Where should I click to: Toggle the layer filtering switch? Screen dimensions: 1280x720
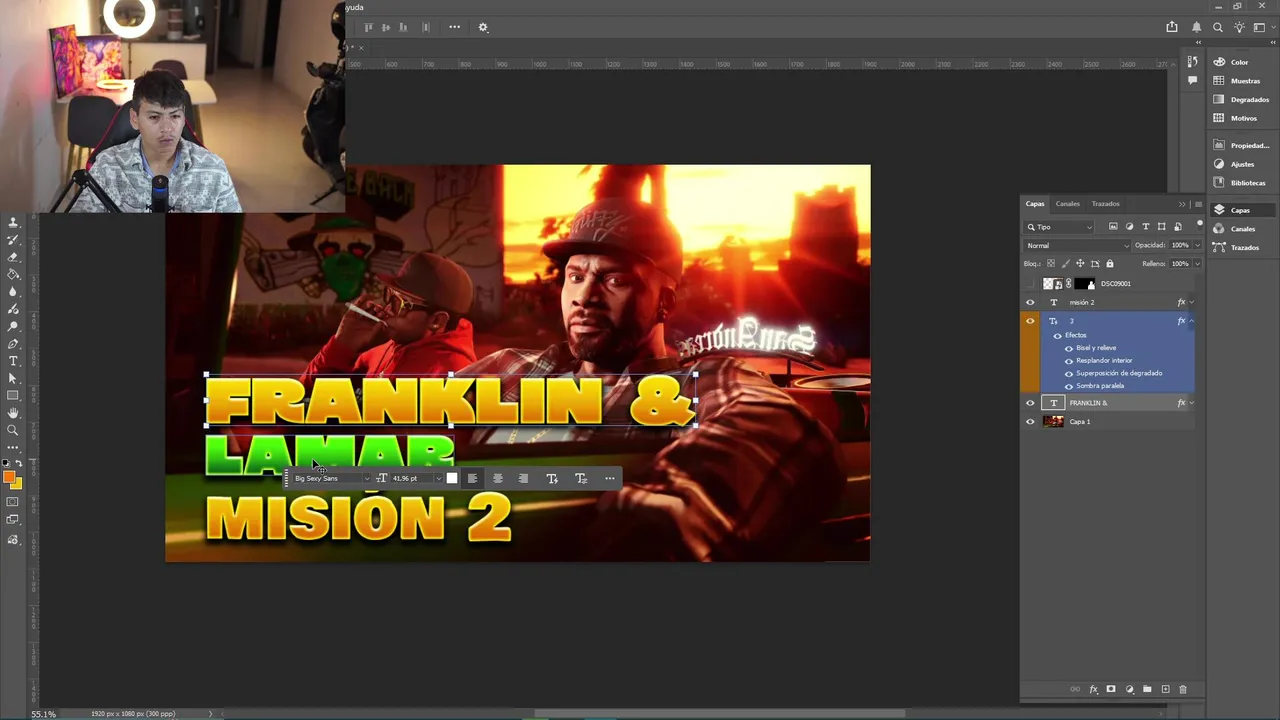click(x=1200, y=225)
